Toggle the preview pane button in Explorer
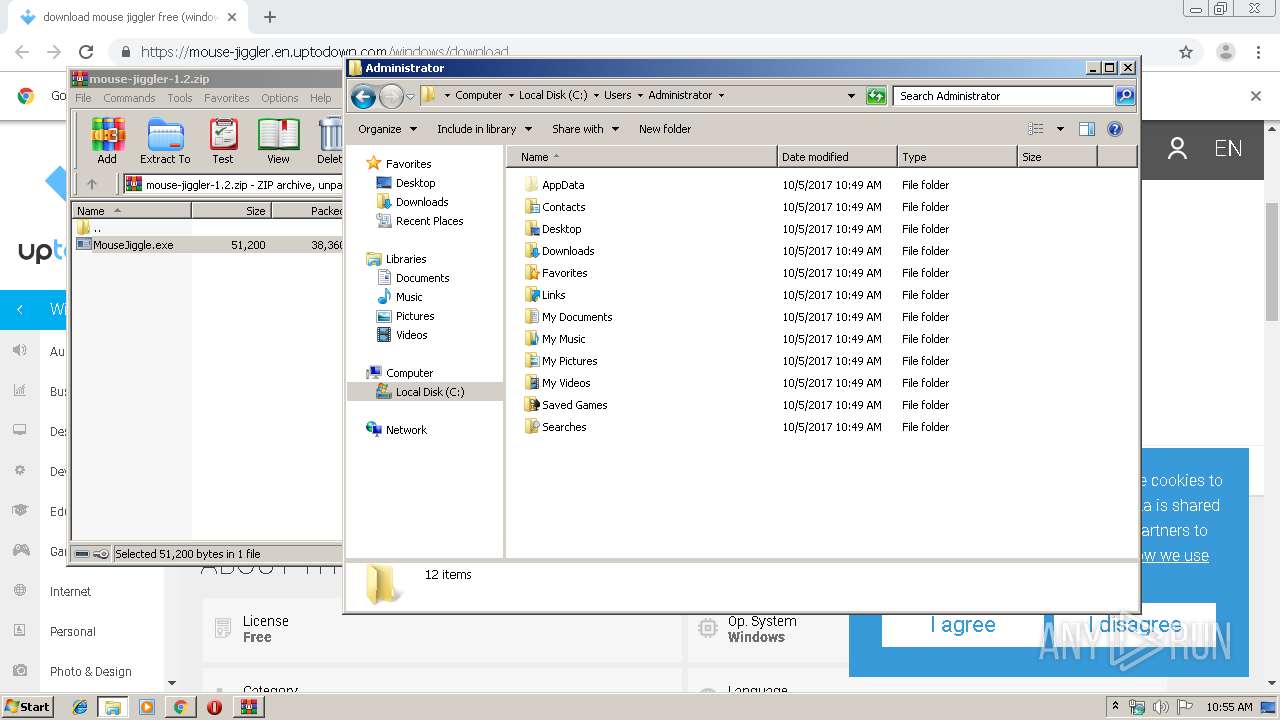The height and width of the screenshot is (720, 1280). click(1087, 129)
